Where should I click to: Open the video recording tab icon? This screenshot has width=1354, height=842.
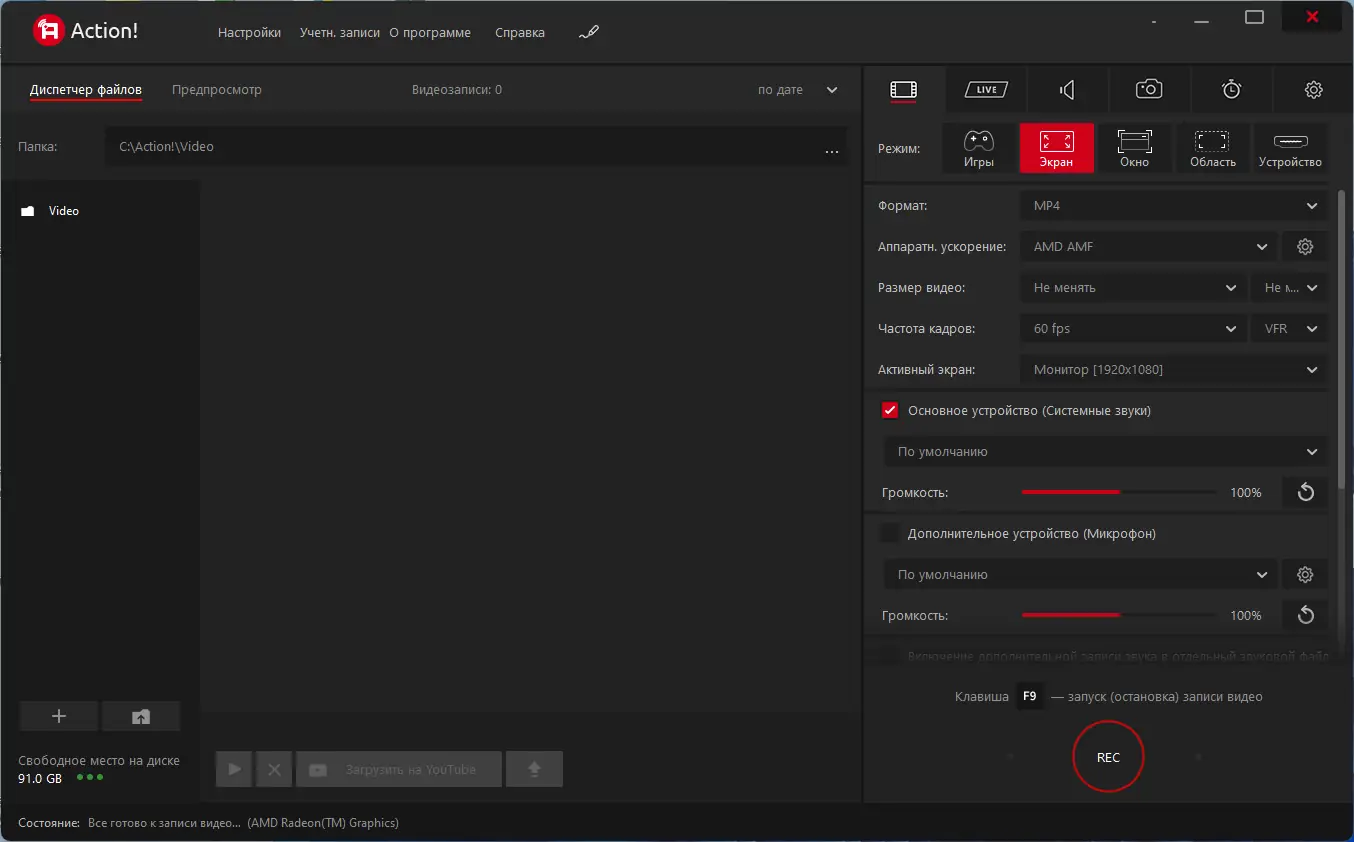pos(903,90)
